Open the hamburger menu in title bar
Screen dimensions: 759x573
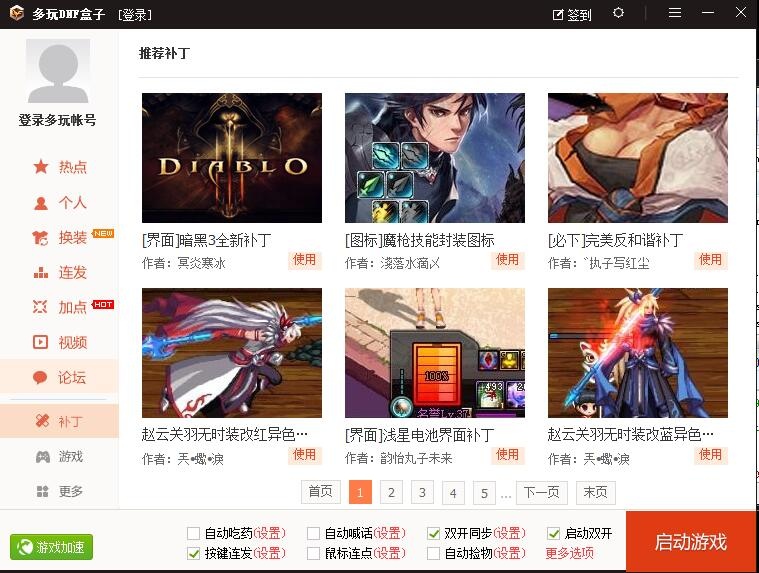[x=675, y=13]
